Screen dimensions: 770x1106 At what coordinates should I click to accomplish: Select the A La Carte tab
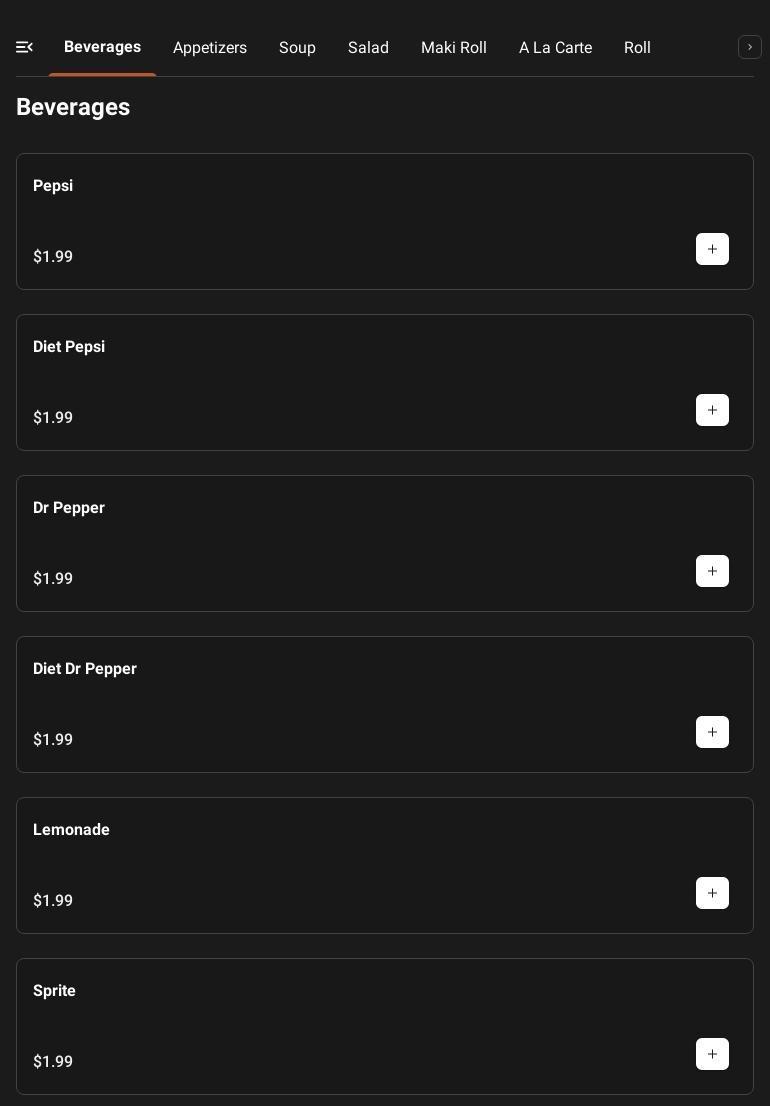click(x=555, y=47)
